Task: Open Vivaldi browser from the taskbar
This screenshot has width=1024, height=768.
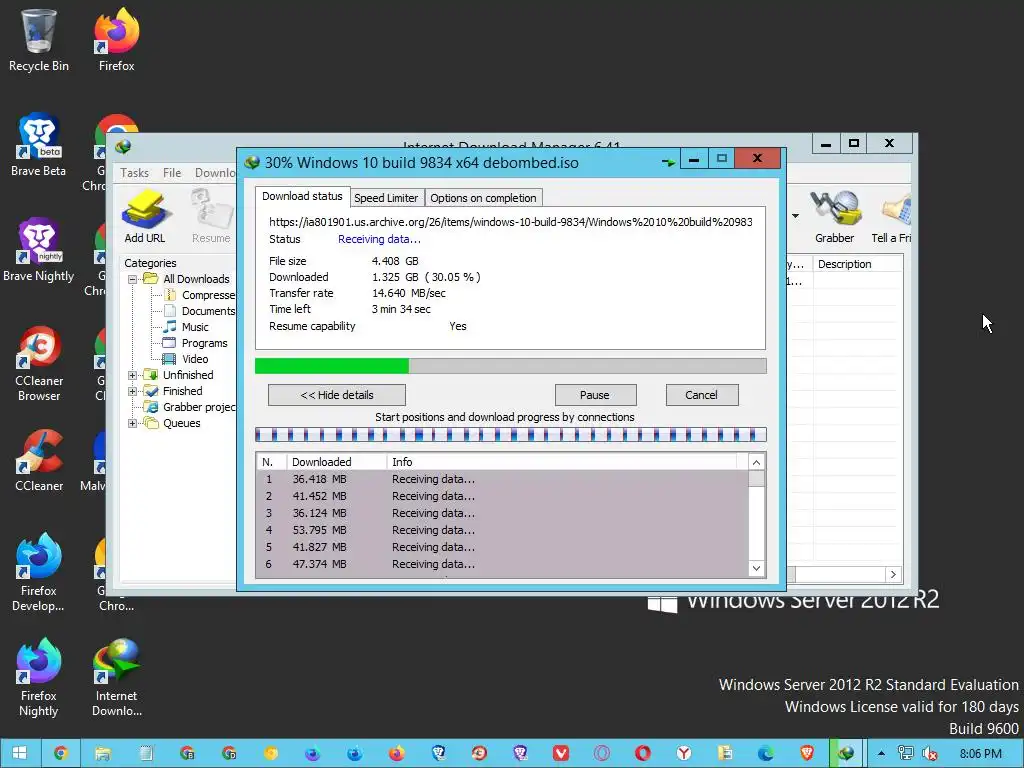Action: coord(561,754)
